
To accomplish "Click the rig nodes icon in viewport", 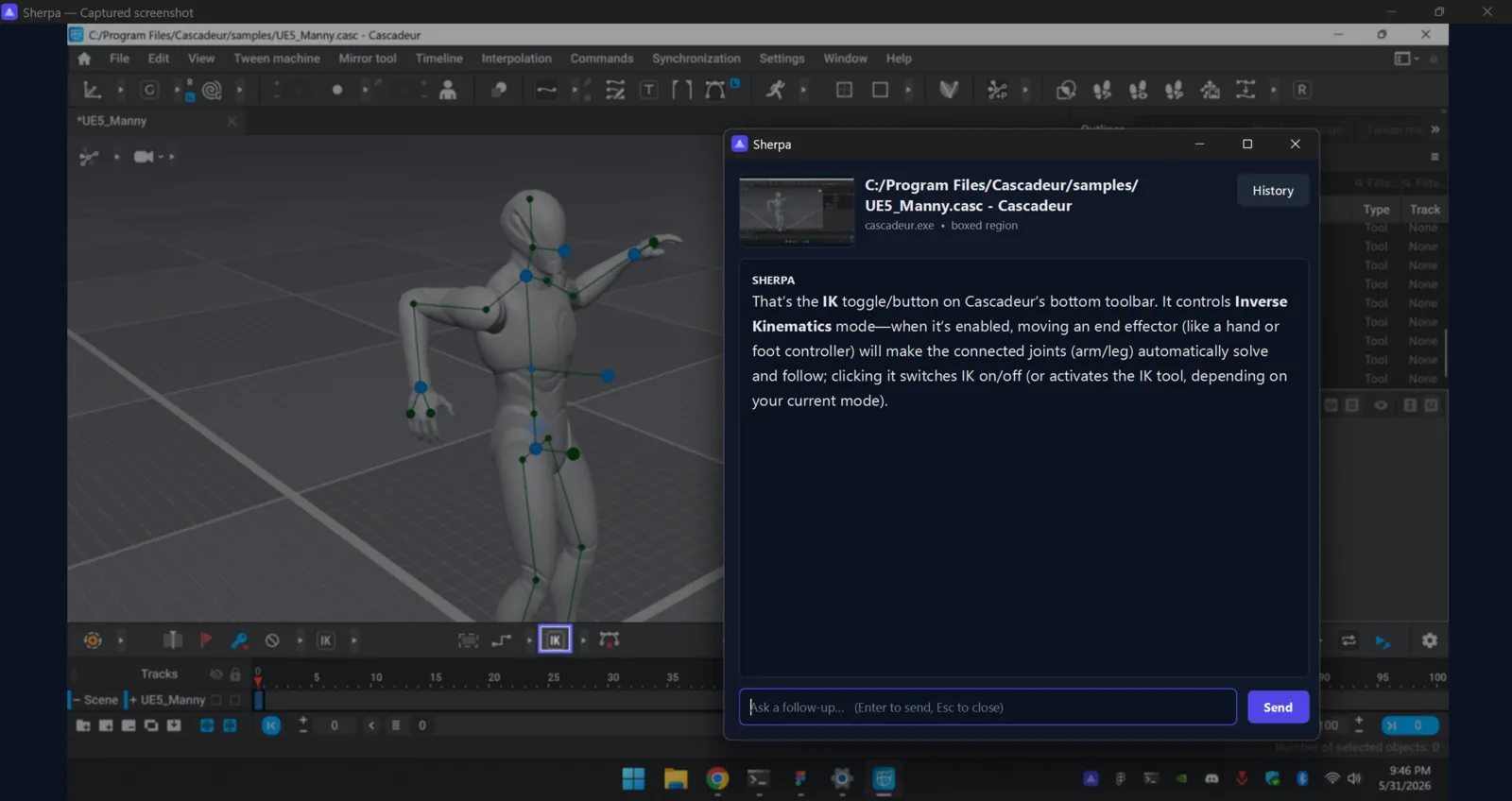I will pos(89,157).
